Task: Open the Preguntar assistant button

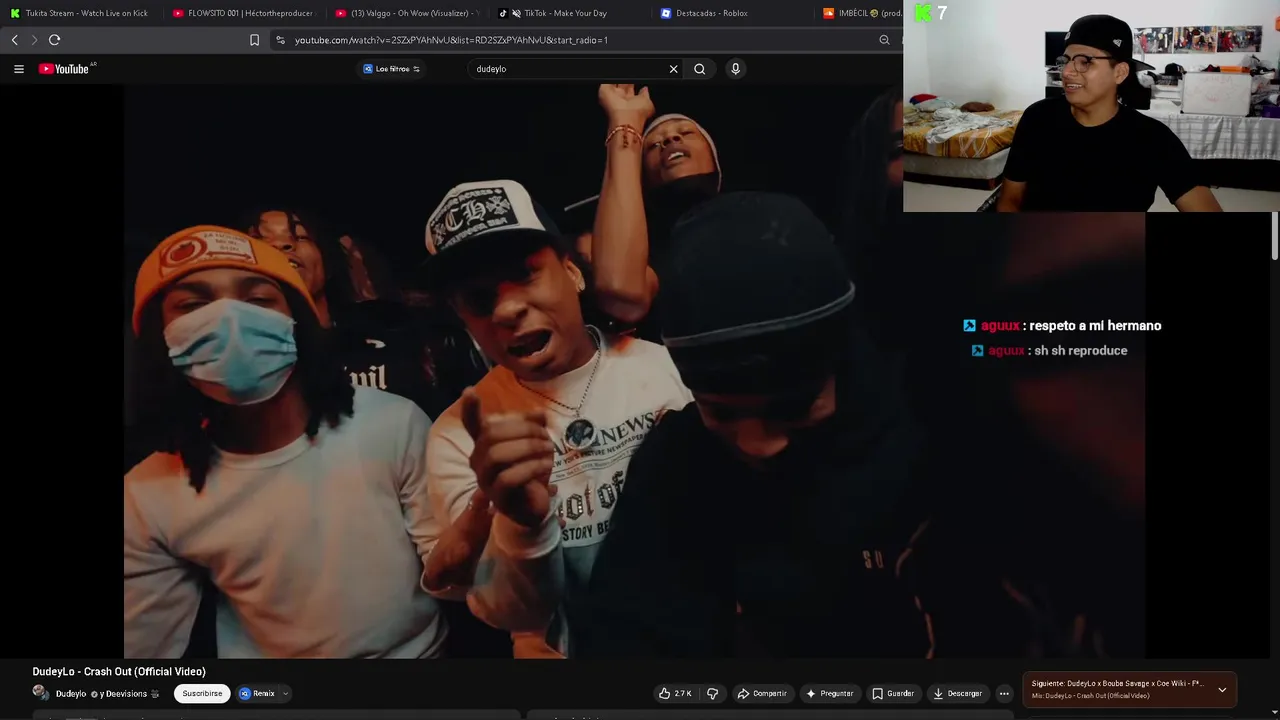Action: [x=830, y=693]
